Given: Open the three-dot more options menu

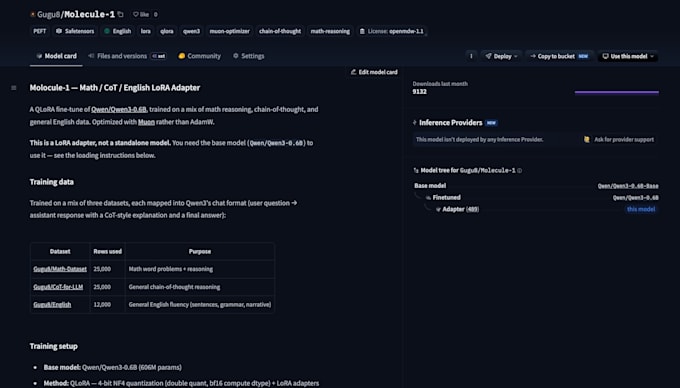Looking at the screenshot, I should click(471, 56).
